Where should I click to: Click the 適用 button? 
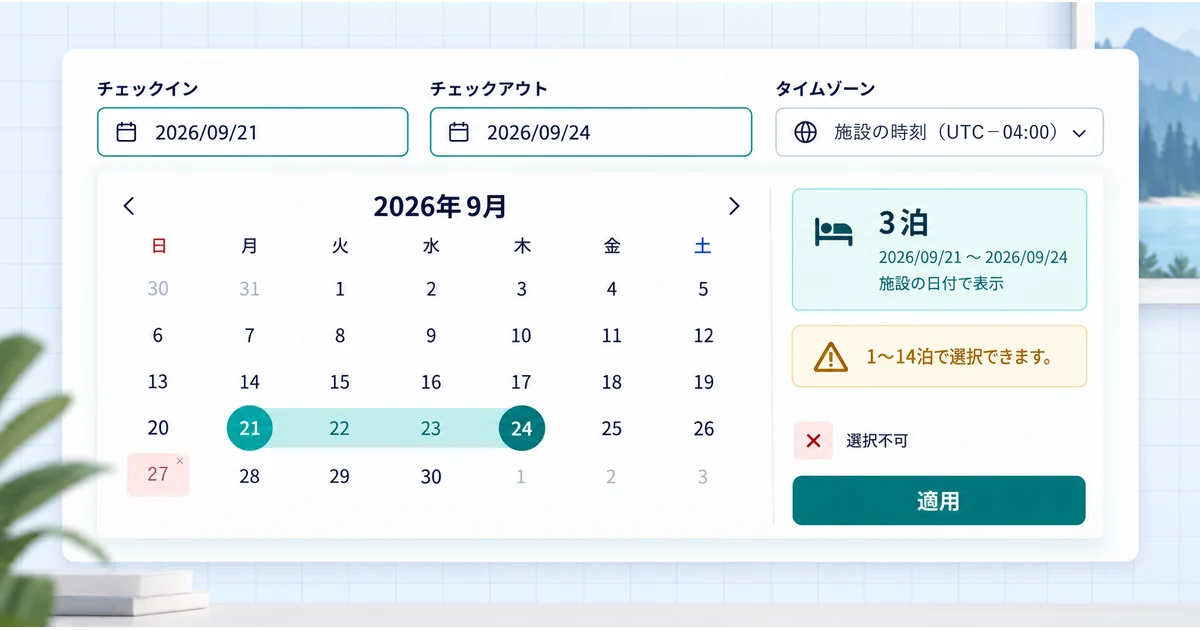click(939, 501)
